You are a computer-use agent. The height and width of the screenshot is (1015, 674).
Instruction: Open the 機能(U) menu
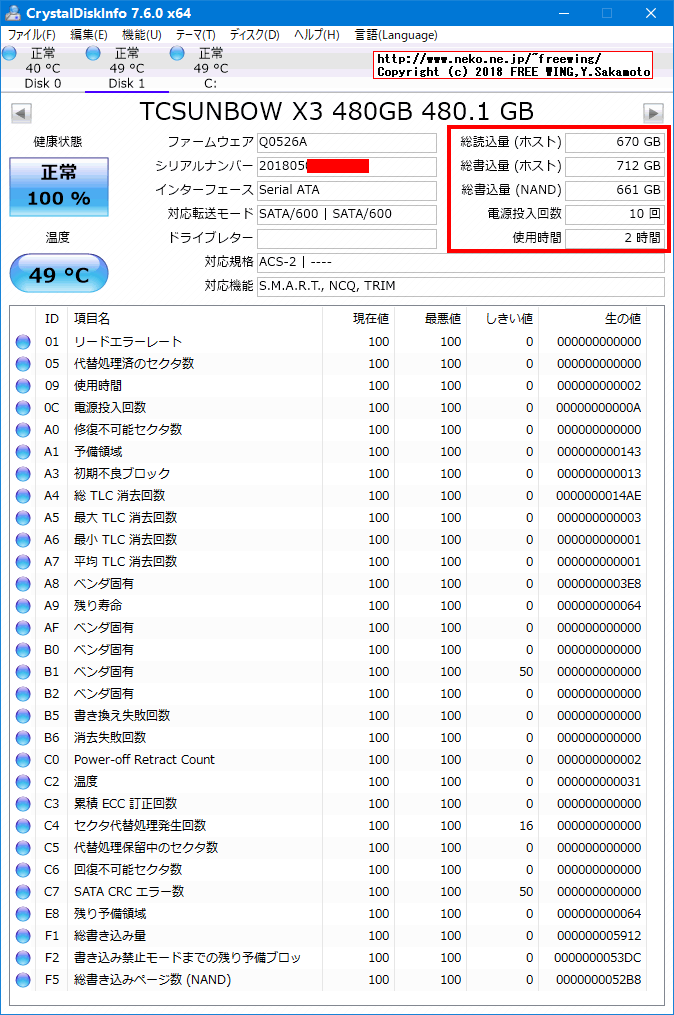coord(142,35)
